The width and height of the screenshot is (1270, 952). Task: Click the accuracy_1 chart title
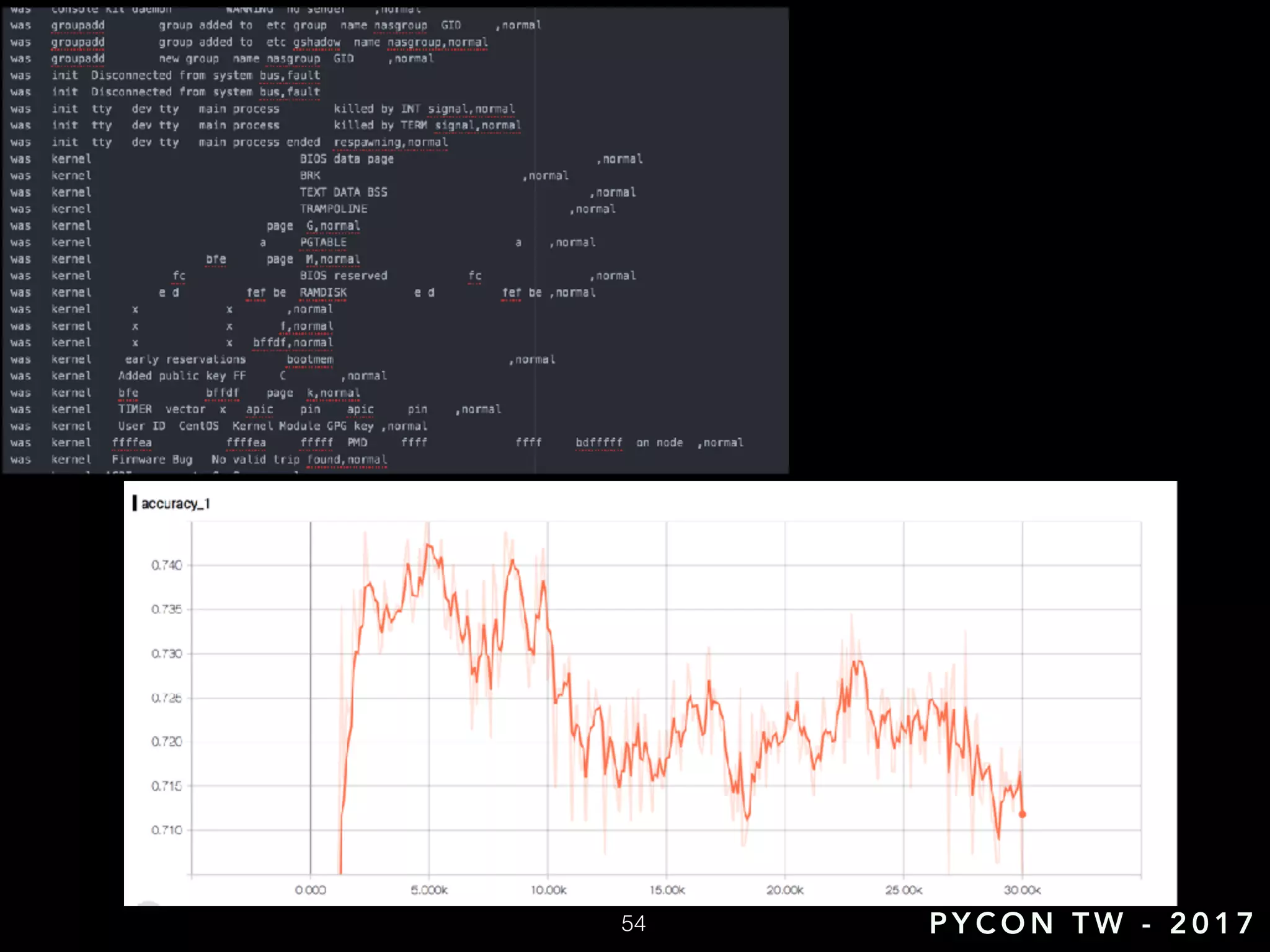pyautogui.click(x=175, y=504)
